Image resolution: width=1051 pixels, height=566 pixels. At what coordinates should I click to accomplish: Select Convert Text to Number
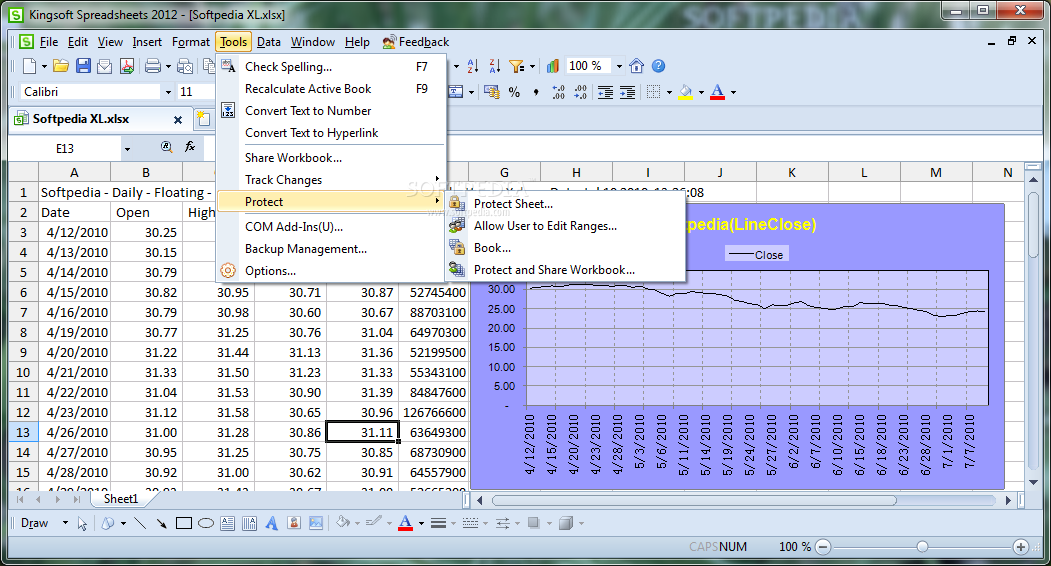tap(332, 111)
